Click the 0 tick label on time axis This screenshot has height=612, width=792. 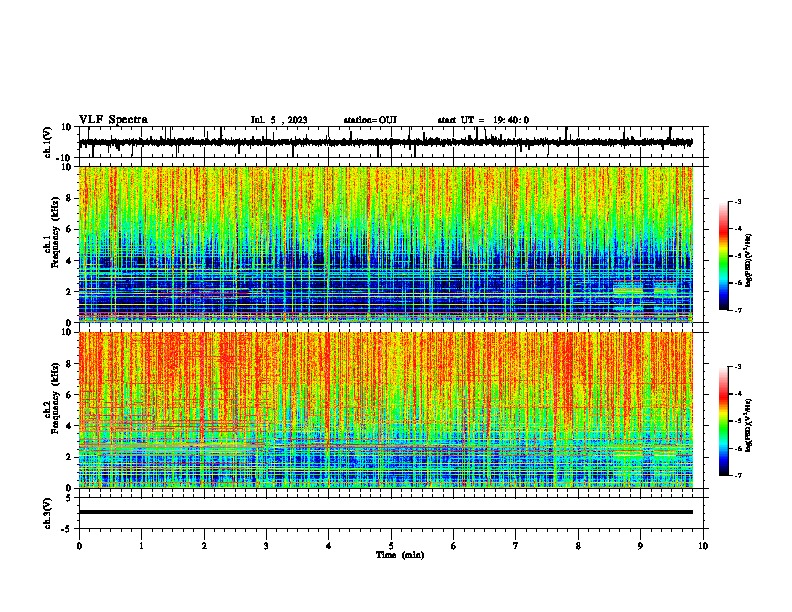79,546
